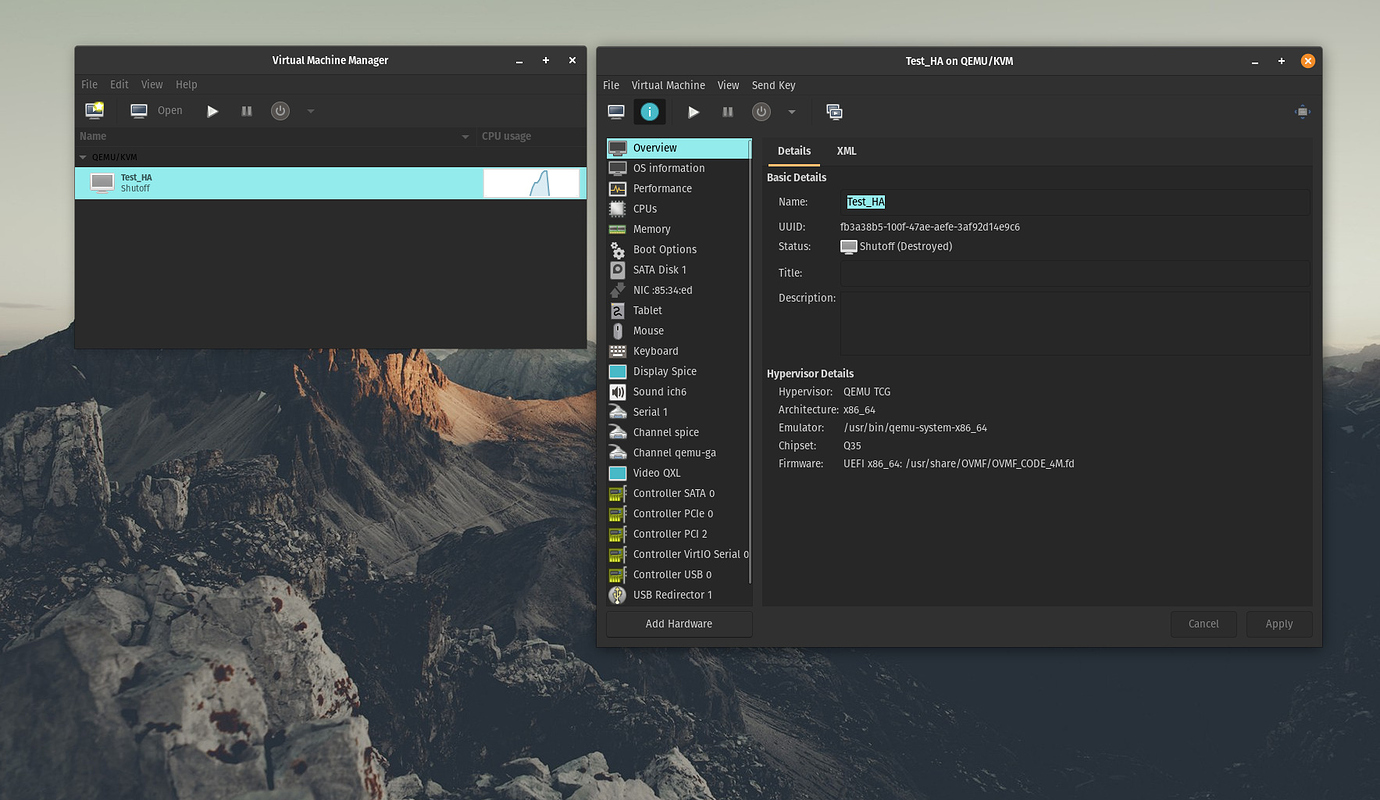The height and width of the screenshot is (800, 1380).
Task: Collapse the QEMU/KVM connection group
Action: click(83, 156)
